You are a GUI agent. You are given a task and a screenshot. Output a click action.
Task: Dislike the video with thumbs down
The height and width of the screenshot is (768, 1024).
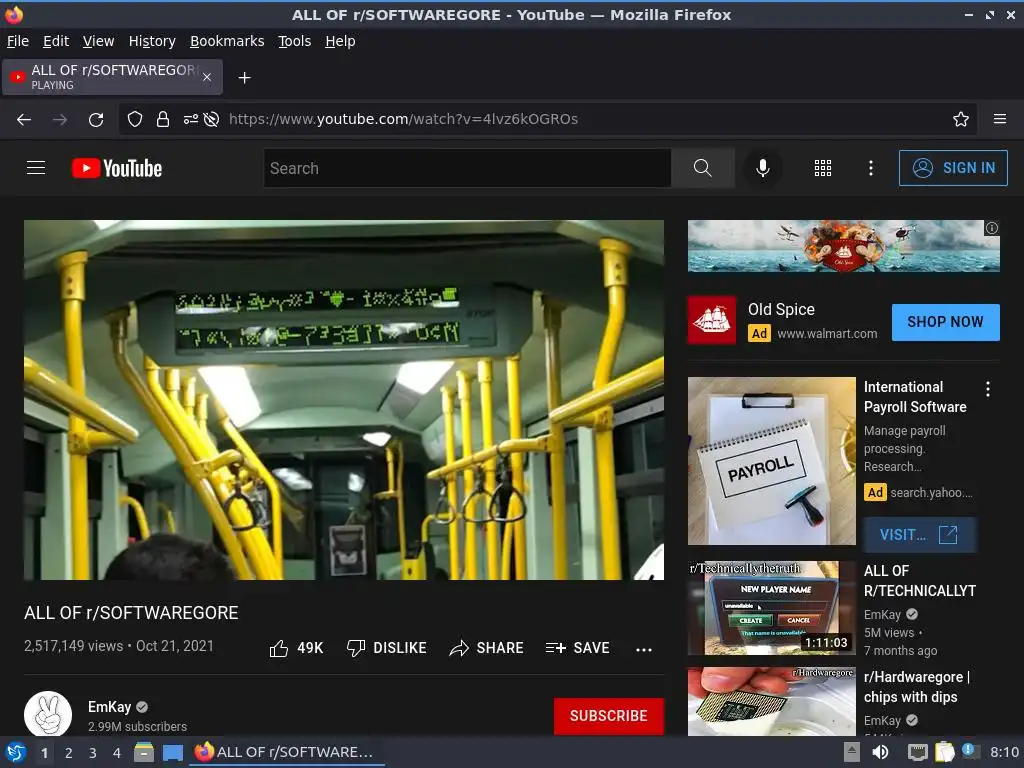pos(356,648)
